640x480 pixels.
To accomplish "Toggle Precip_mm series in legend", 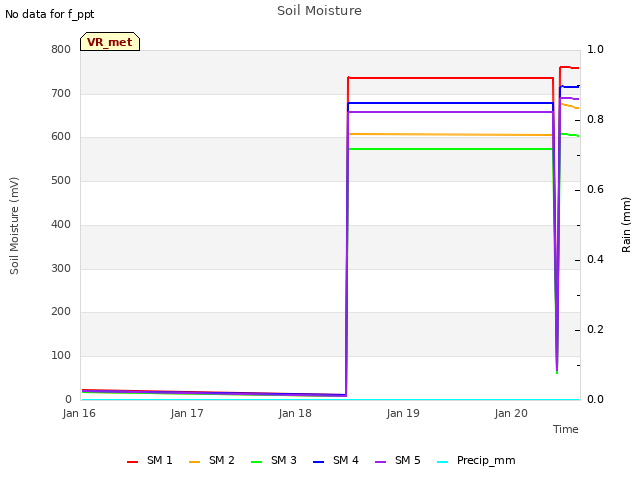I will pos(476,460).
